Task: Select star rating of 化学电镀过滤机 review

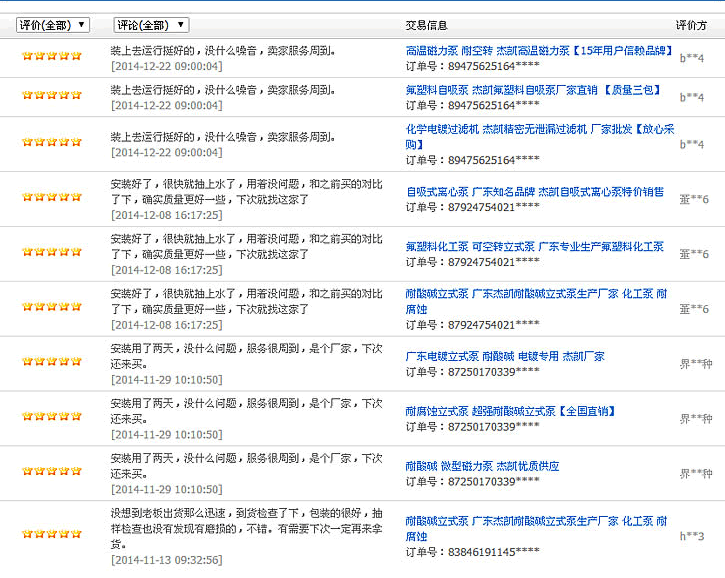Action: tap(52, 142)
